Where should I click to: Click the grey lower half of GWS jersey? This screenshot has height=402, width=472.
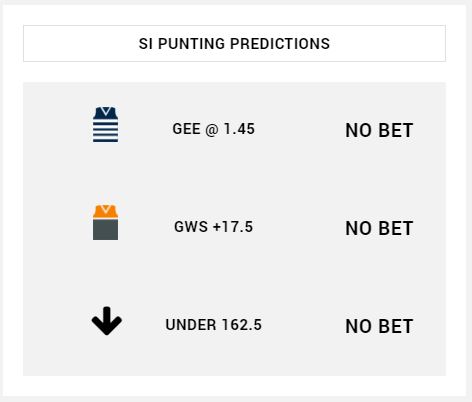pos(105,230)
